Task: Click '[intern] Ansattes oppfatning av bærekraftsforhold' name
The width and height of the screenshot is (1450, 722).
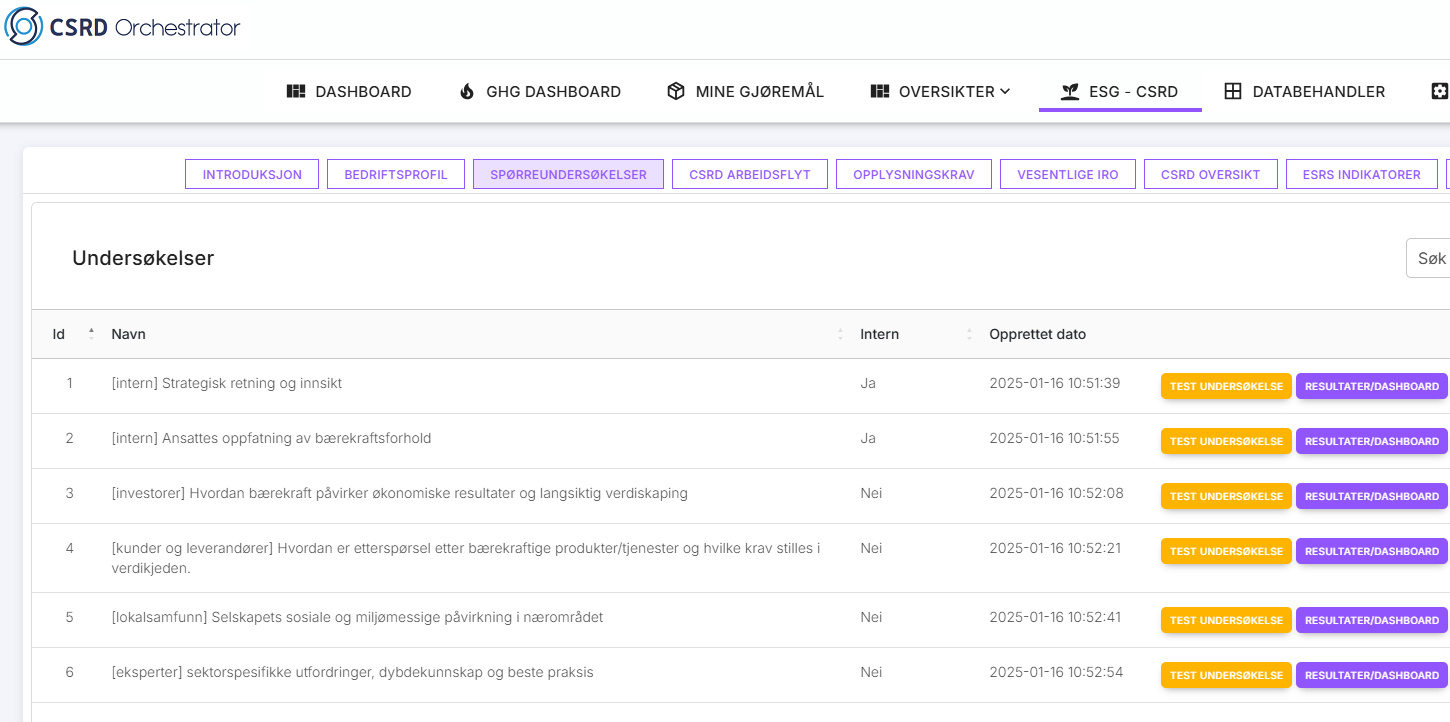Action: click(x=272, y=438)
